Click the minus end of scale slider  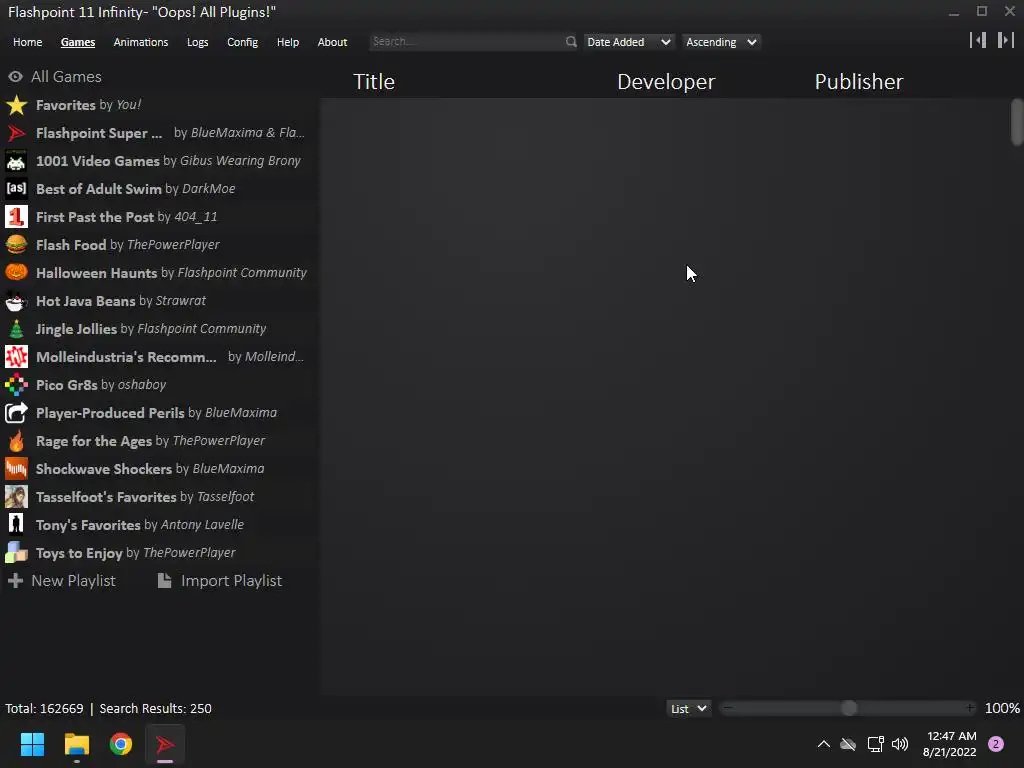coord(728,708)
